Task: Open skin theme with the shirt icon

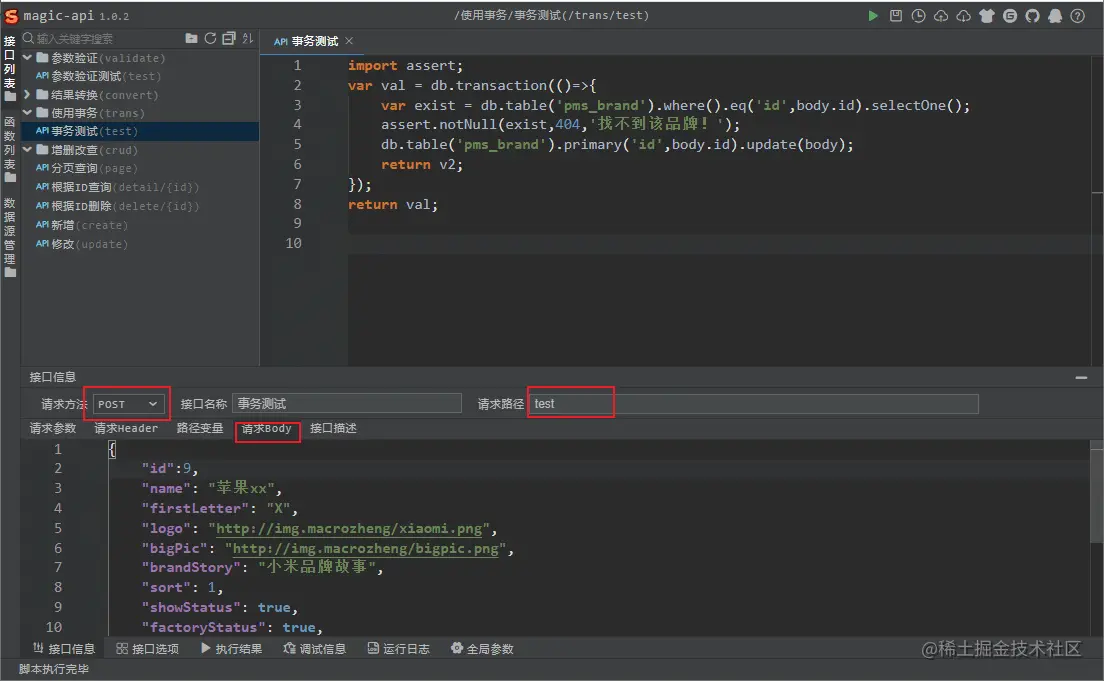Action: point(986,15)
